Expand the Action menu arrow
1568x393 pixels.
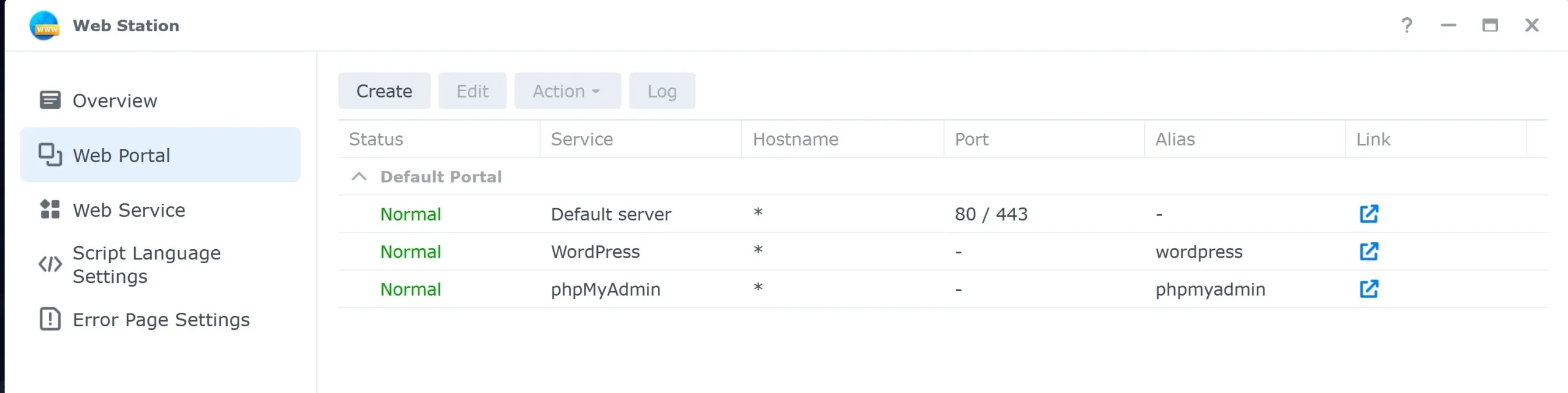coord(597,91)
